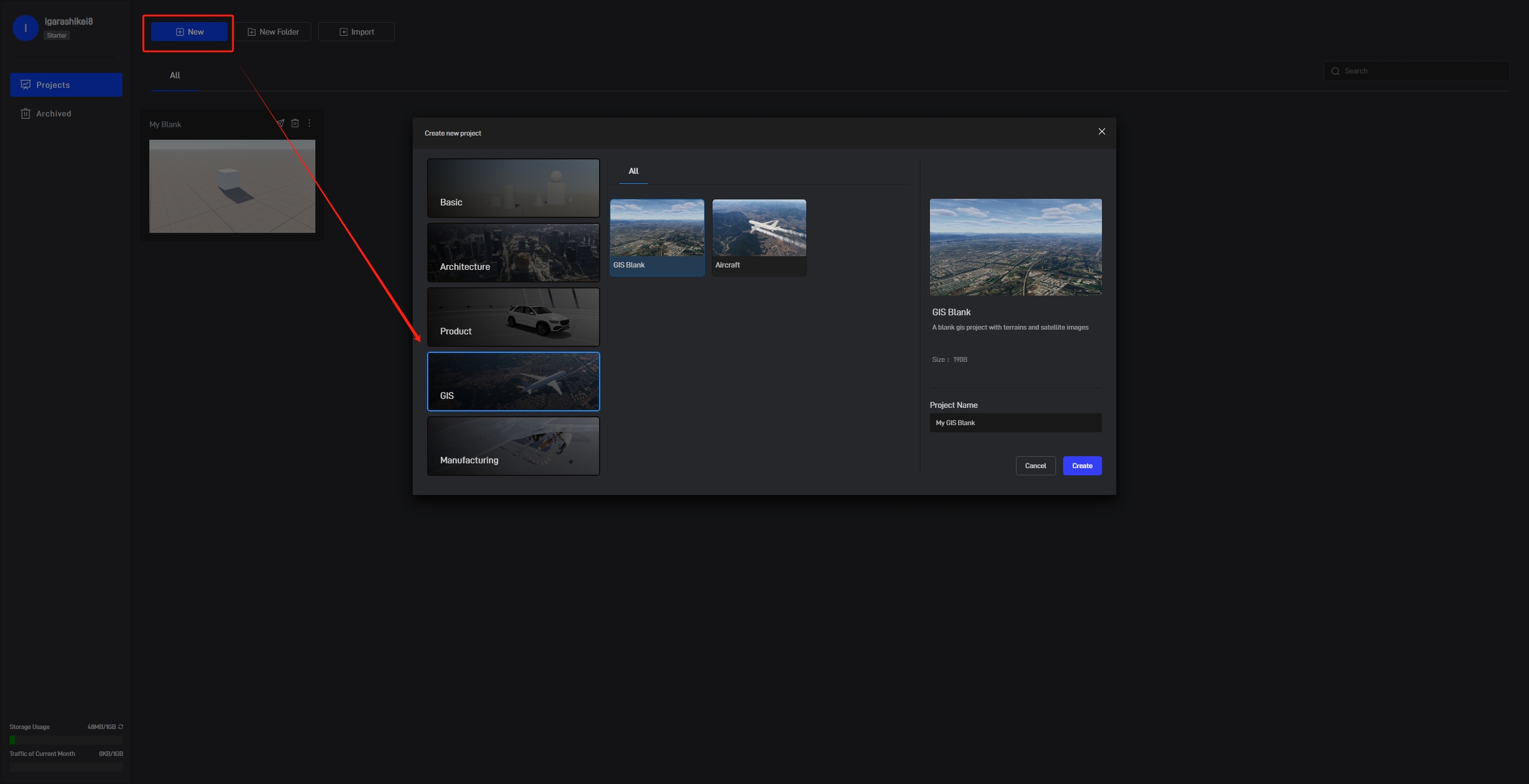Click the Traffic of Current Month bar

[66, 767]
